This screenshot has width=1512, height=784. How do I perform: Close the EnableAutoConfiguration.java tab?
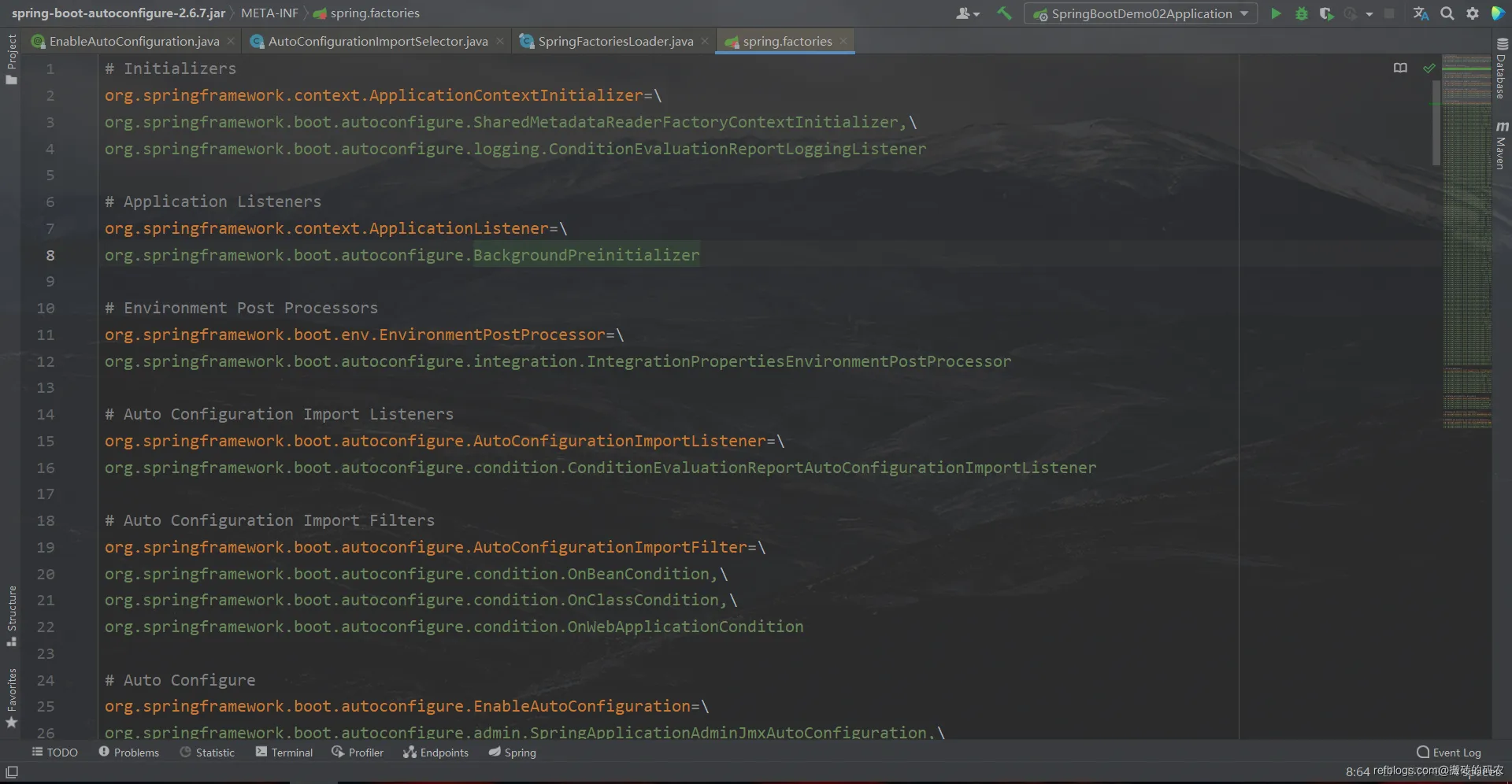(x=231, y=41)
